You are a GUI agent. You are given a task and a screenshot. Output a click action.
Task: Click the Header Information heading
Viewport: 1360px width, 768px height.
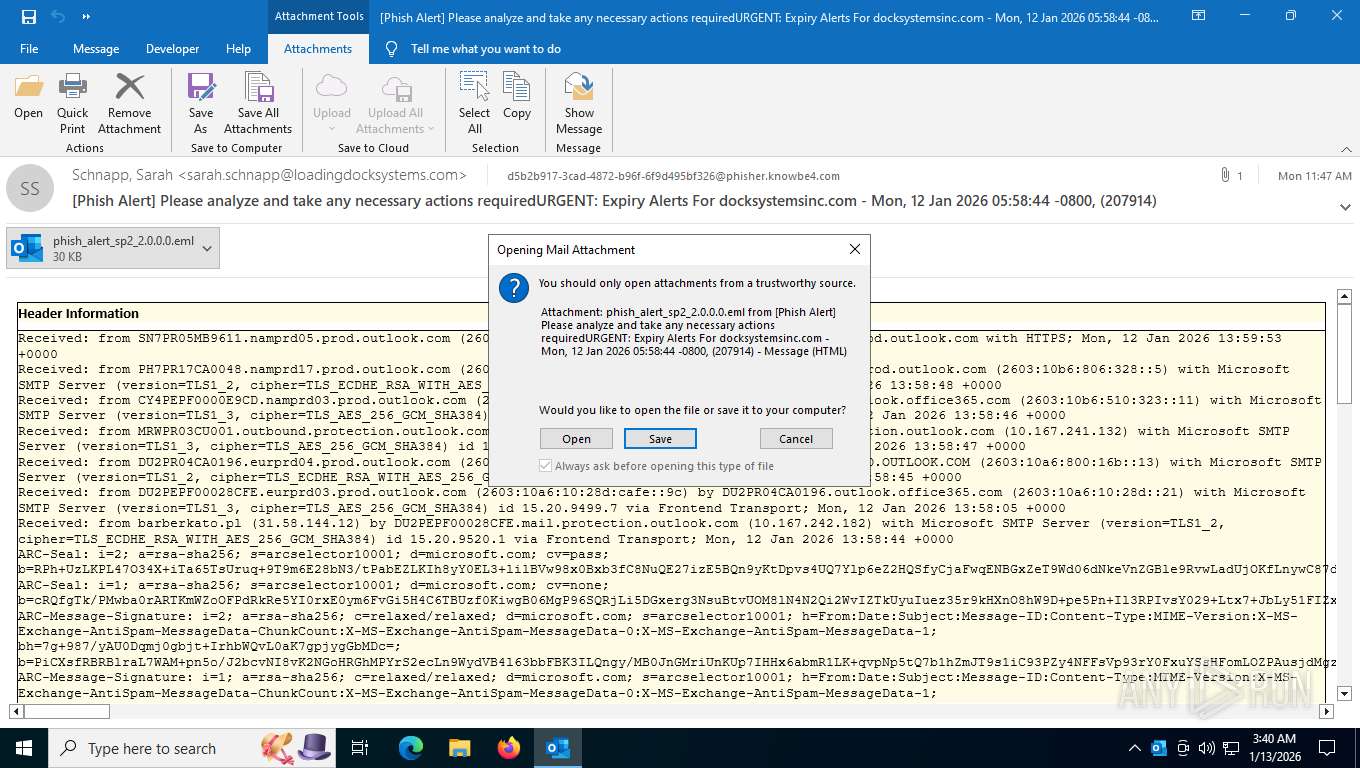78,313
